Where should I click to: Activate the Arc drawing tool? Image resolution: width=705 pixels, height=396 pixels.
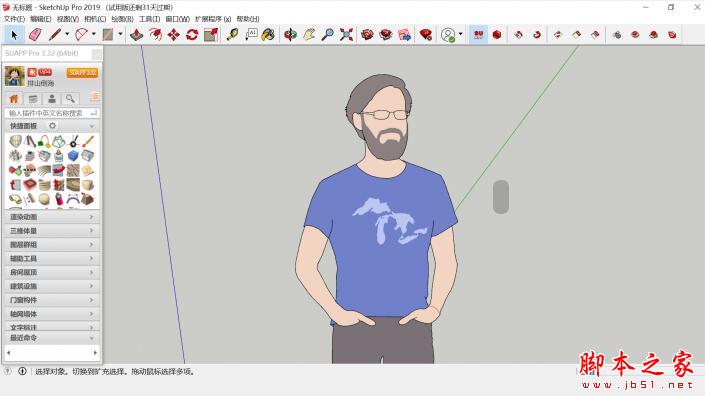coord(81,35)
